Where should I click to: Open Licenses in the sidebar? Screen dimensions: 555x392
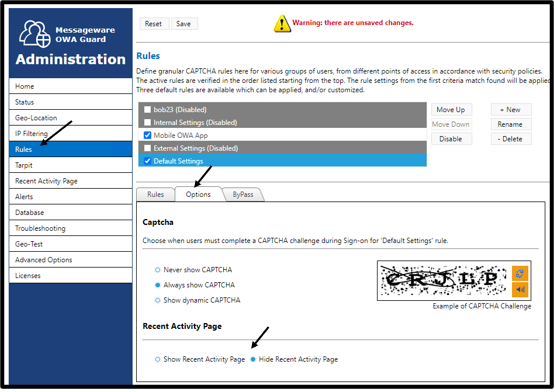coord(70,276)
